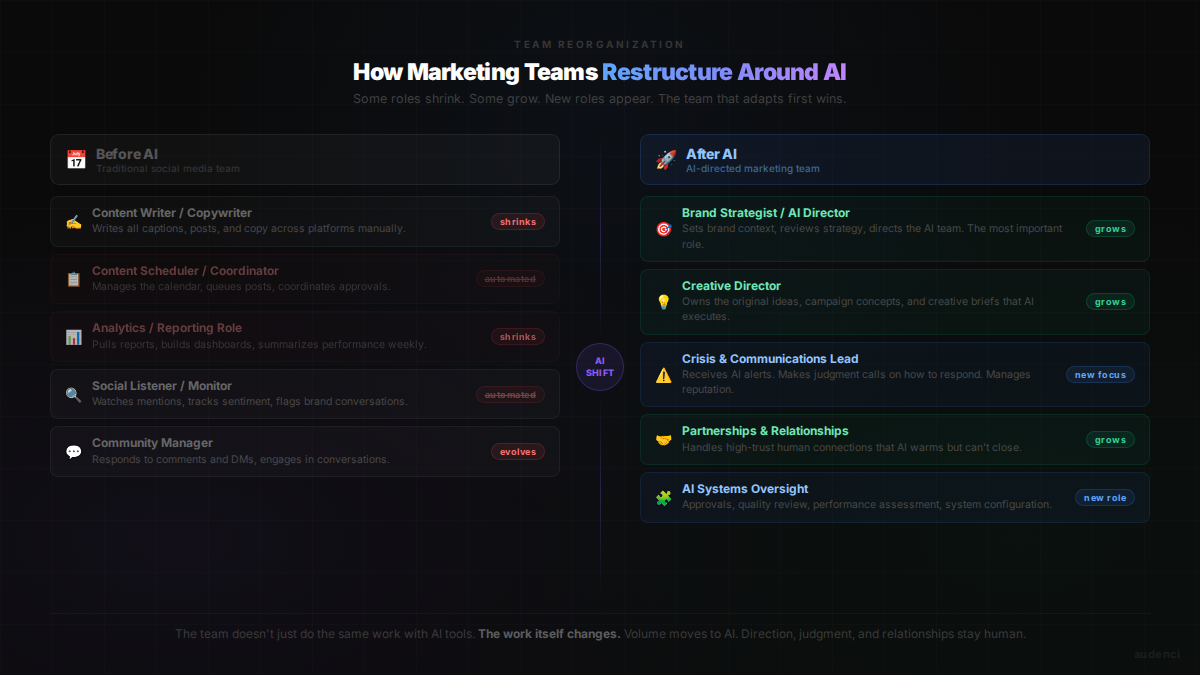Click the new focus tag on Crisis Lead
Viewport: 1200px width, 675px height.
point(1100,375)
